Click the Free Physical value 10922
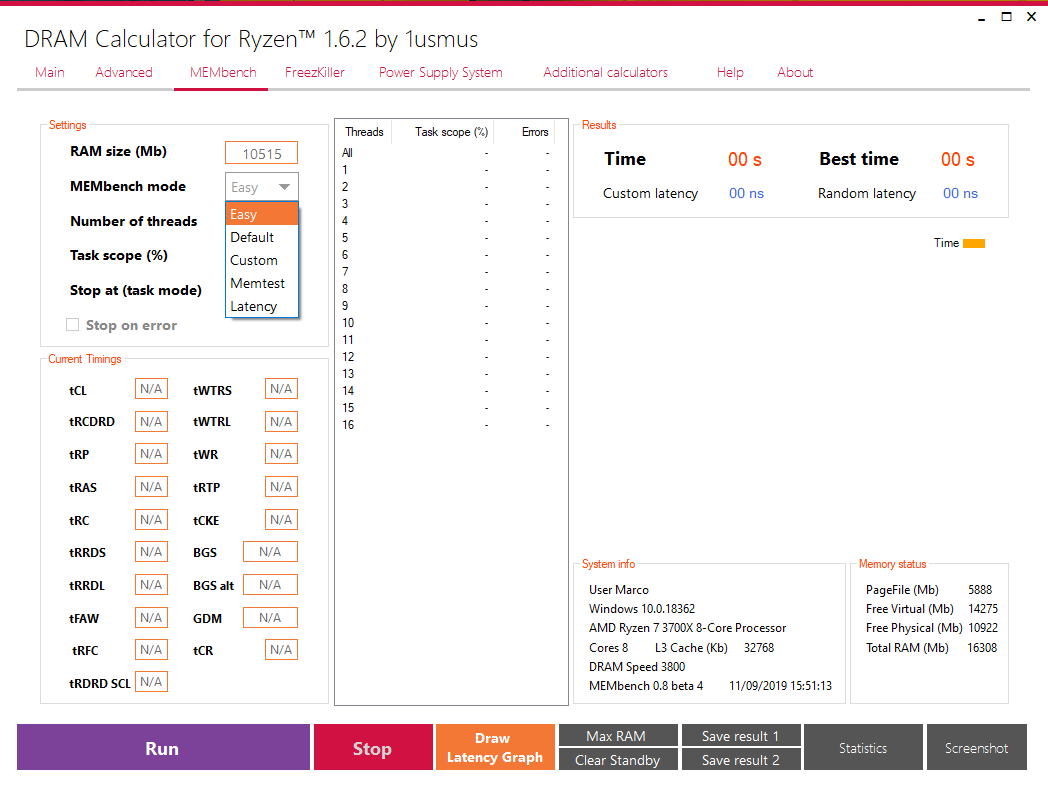 tap(982, 628)
